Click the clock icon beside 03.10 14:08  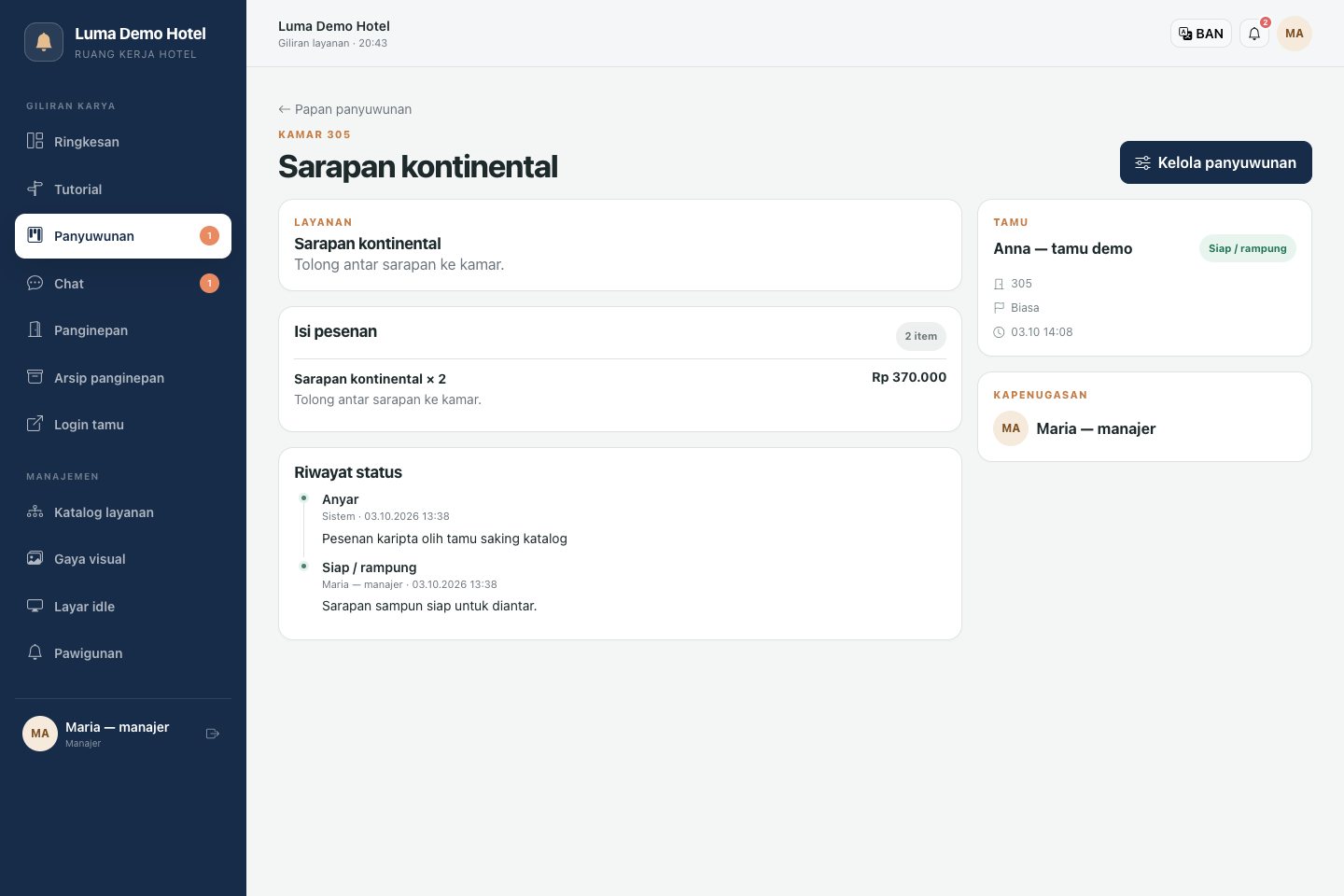pos(999,332)
